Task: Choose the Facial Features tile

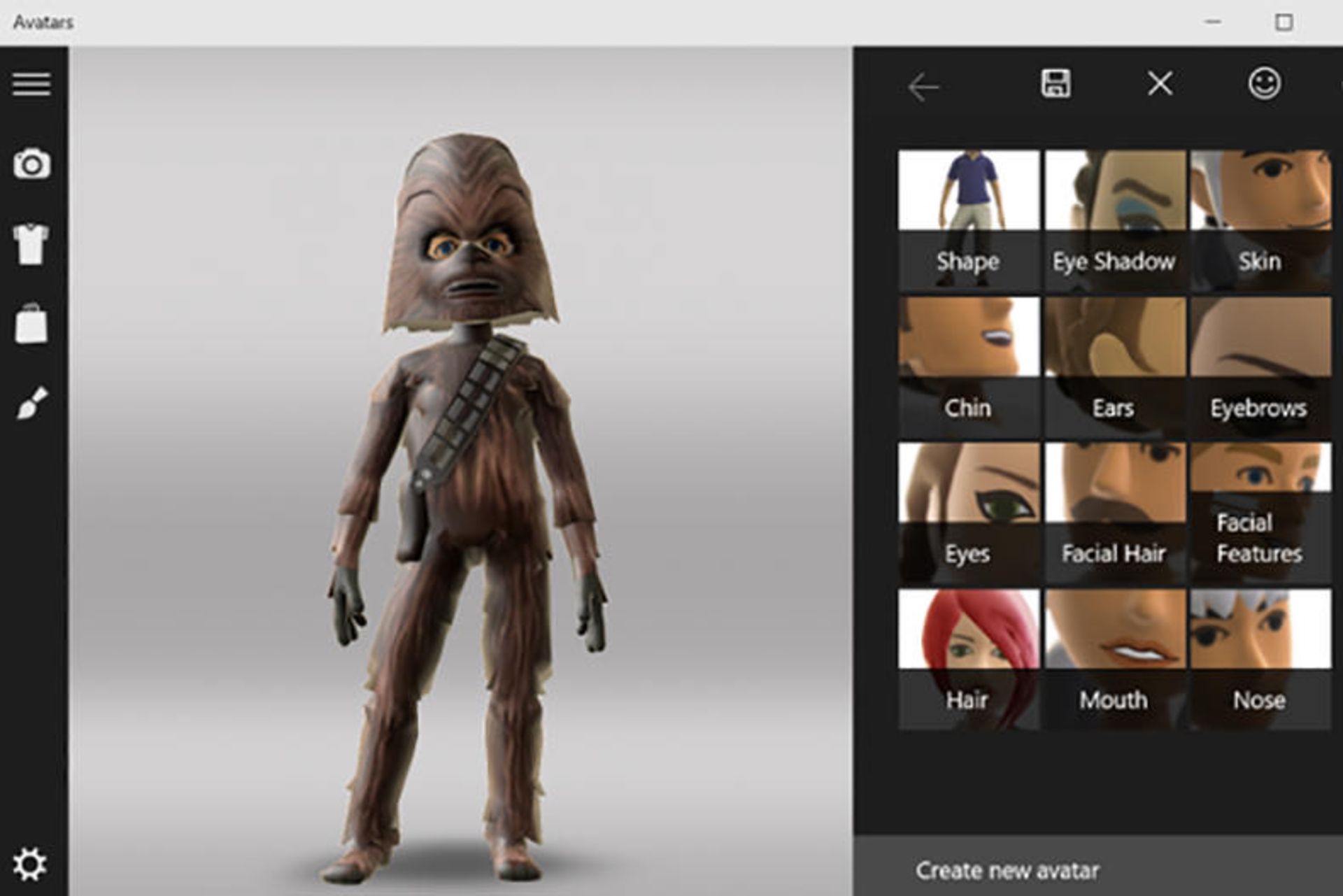Action: [1261, 513]
